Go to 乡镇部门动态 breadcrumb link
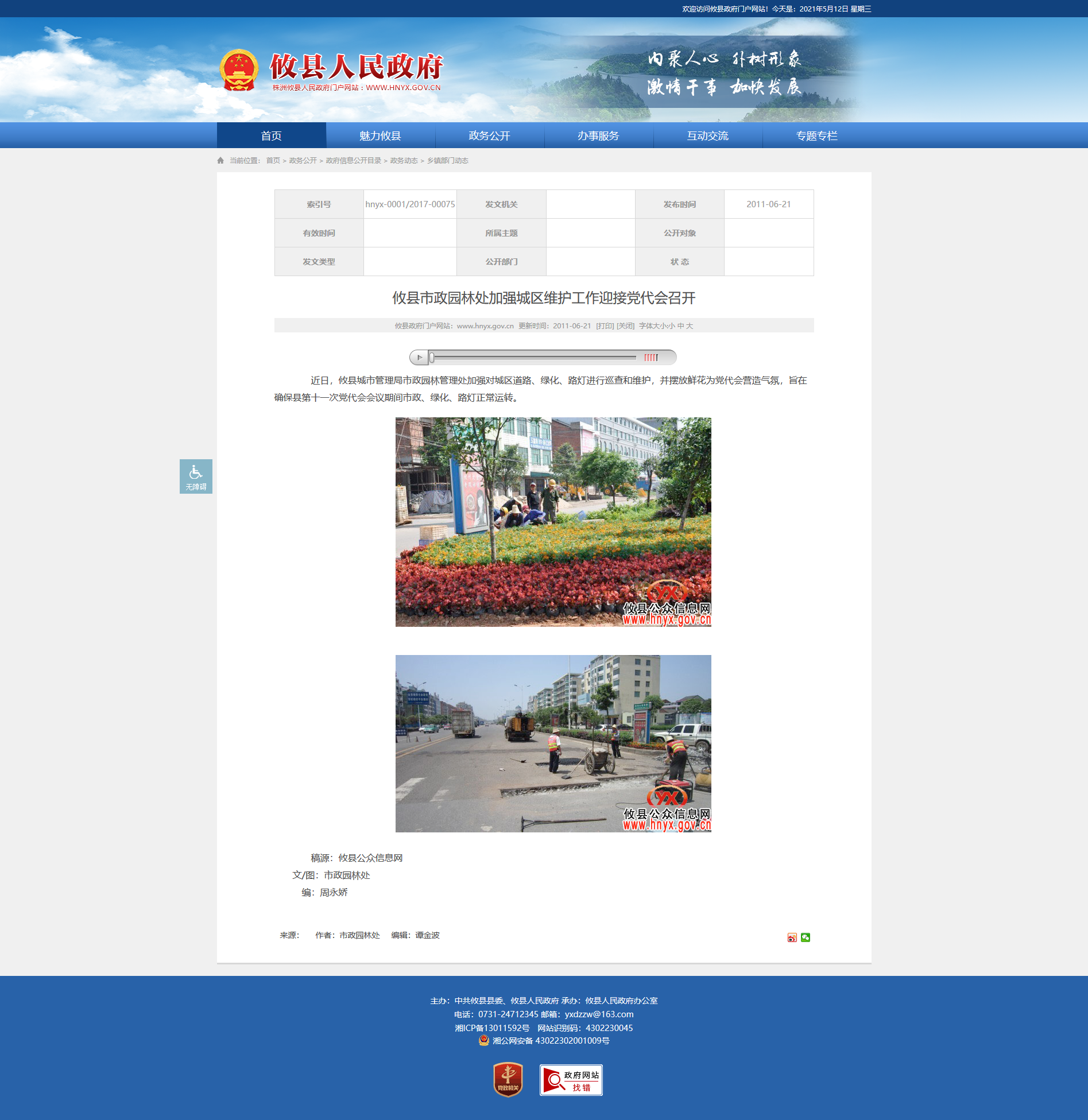1088x1120 pixels. pos(448,161)
